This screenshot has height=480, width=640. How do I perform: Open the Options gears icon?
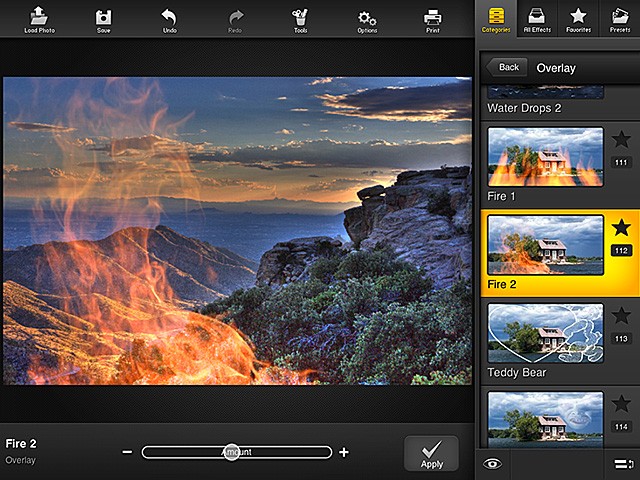(367, 17)
